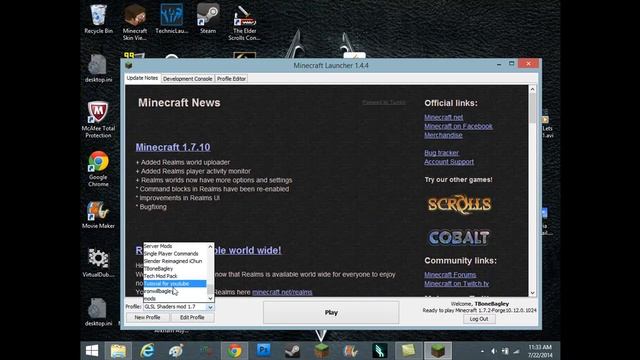This screenshot has height=360, width=640.
Task: Choose Single Player Commands profile
Action: pos(175,253)
